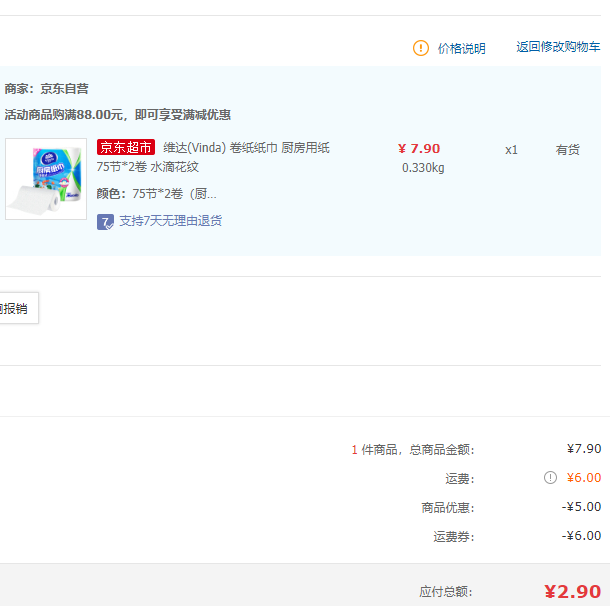Screen dimensions: 610x606
Task: Click the 颜色：75节*2卷 variant text
Action: coord(156,194)
